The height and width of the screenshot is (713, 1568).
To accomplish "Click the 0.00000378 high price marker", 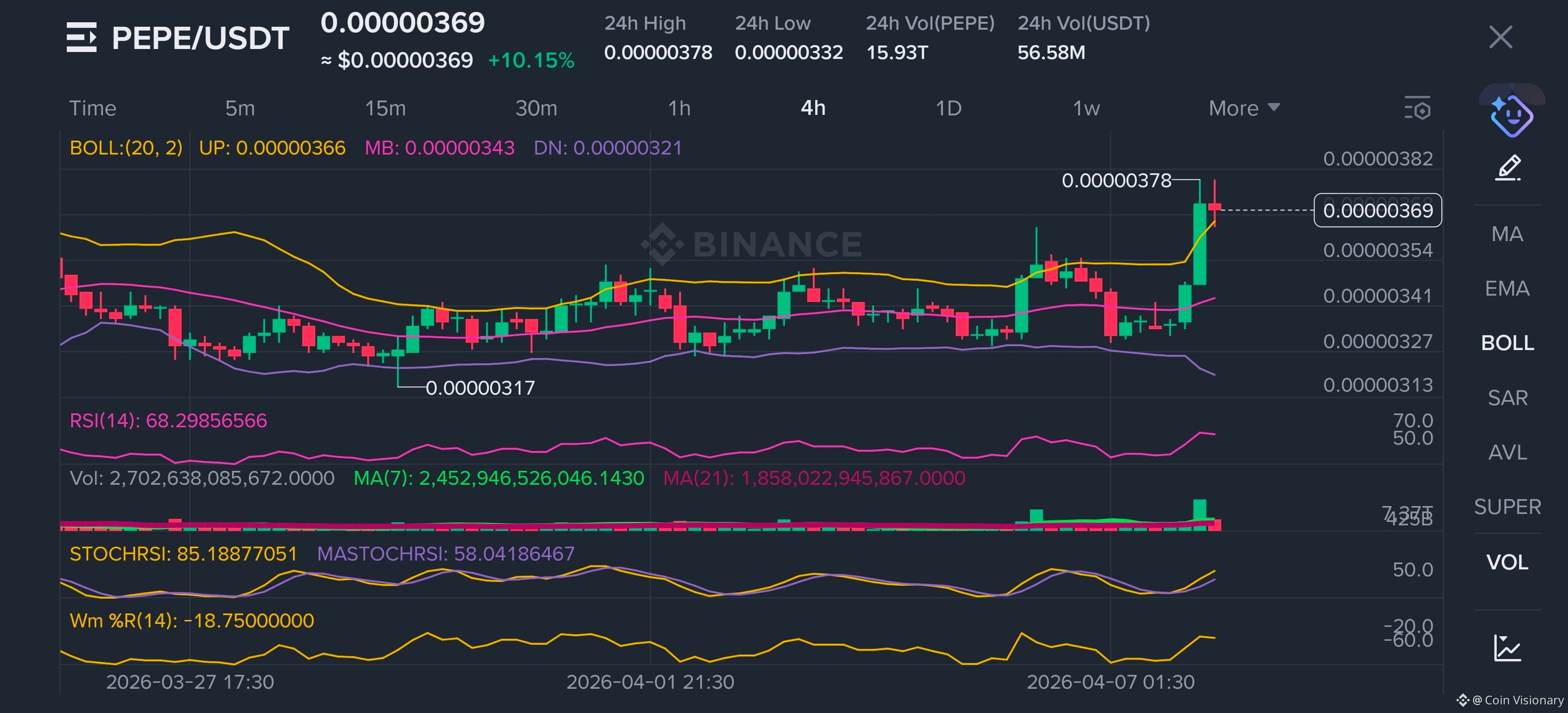I will 1116,180.
